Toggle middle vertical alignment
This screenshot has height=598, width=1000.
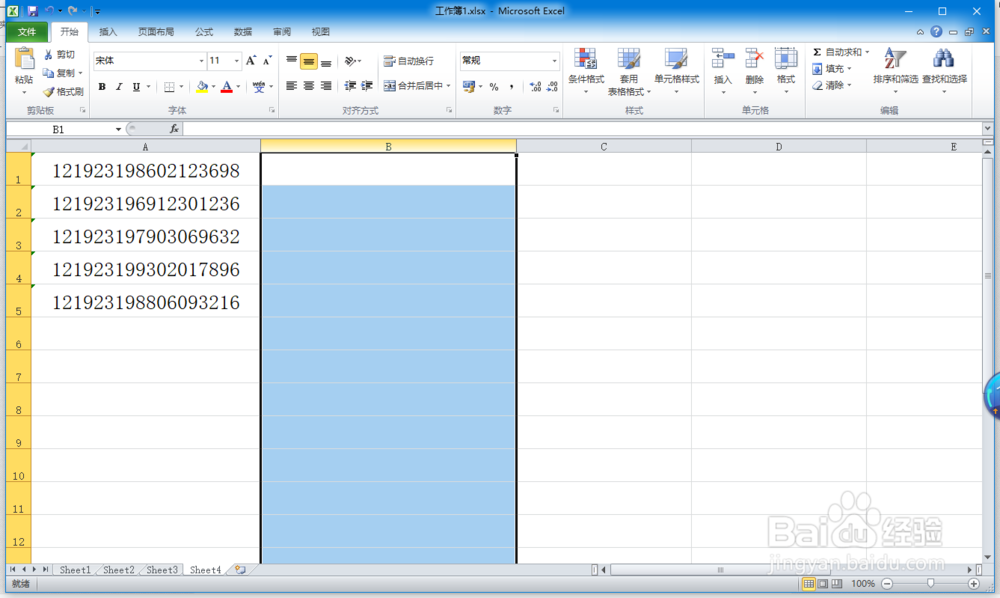click(x=309, y=61)
